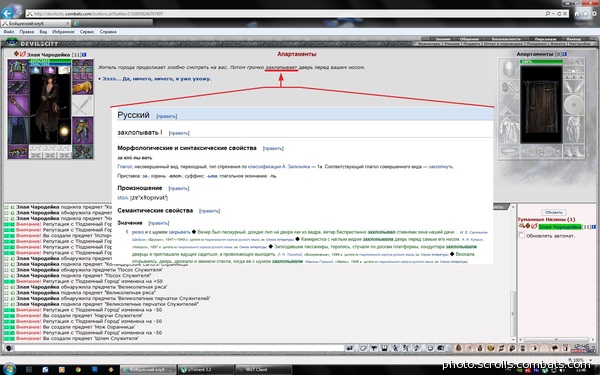The height and width of the screenshot is (375, 600).
Task: Open the smileys icon in chat toolbar
Action: click(430, 348)
